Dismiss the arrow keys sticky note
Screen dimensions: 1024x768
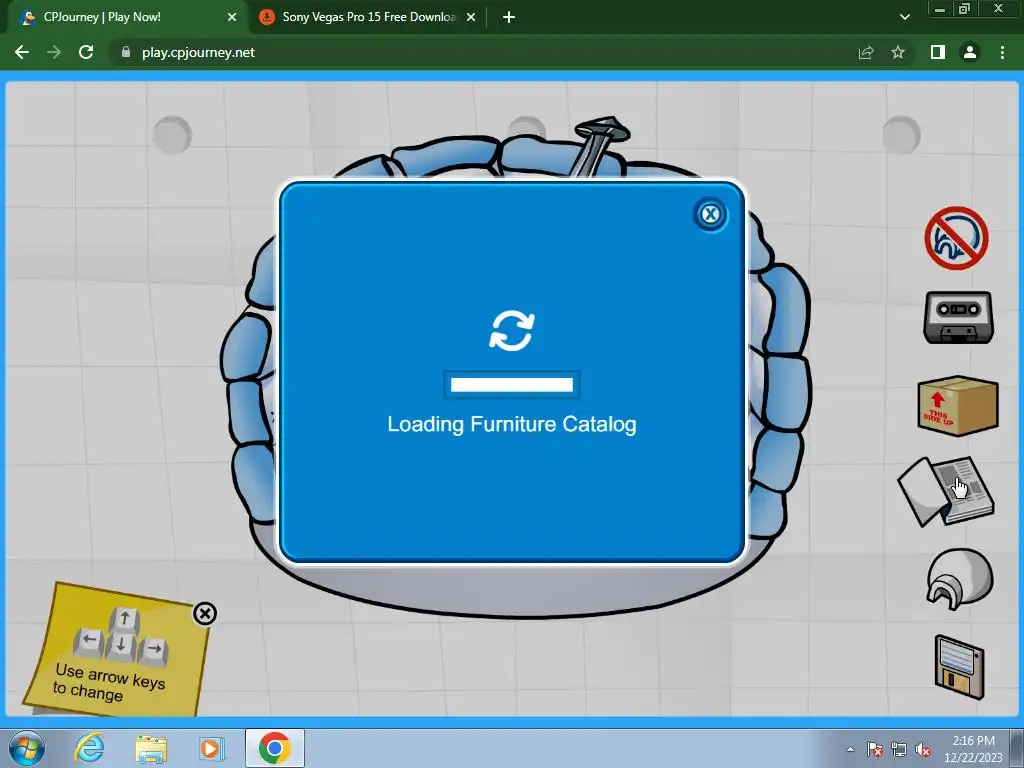click(205, 613)
